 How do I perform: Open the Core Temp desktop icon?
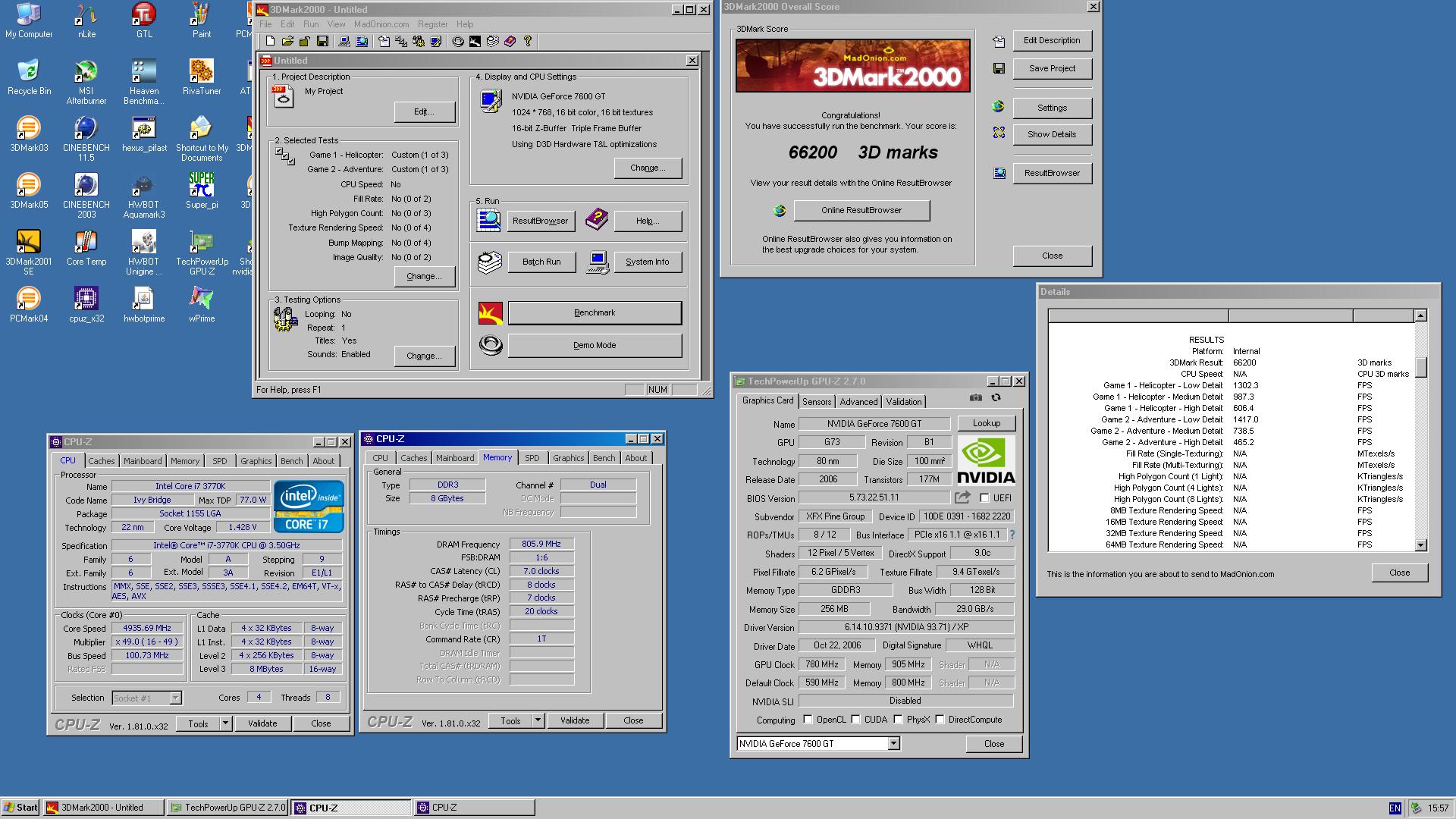86,248
